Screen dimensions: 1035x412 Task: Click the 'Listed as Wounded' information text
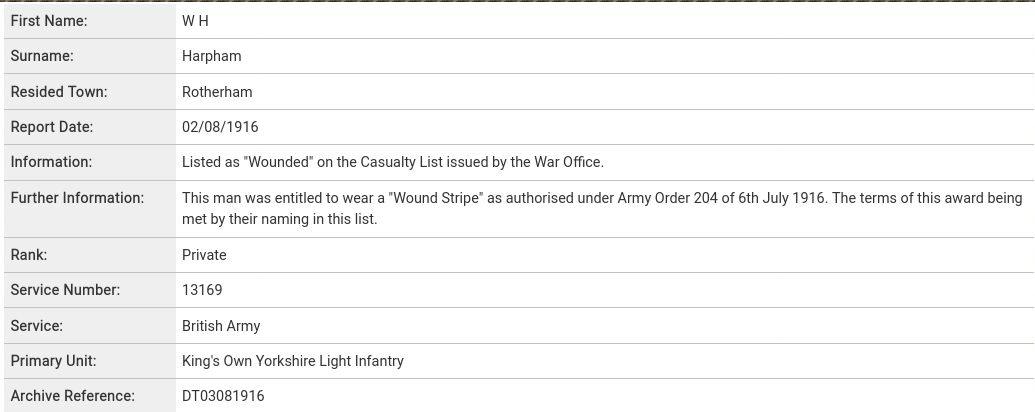(393, 162)
